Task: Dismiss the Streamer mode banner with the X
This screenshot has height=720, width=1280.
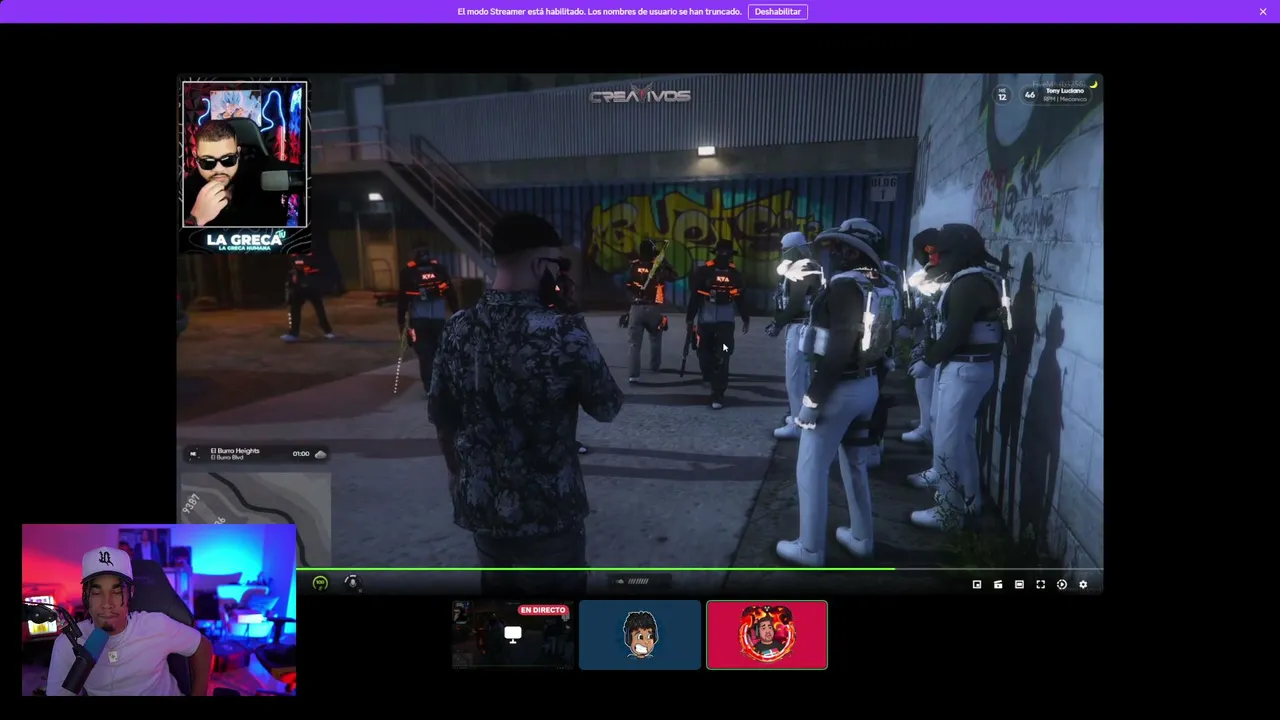Action: pyautogui.click(x=1263, y=12)
